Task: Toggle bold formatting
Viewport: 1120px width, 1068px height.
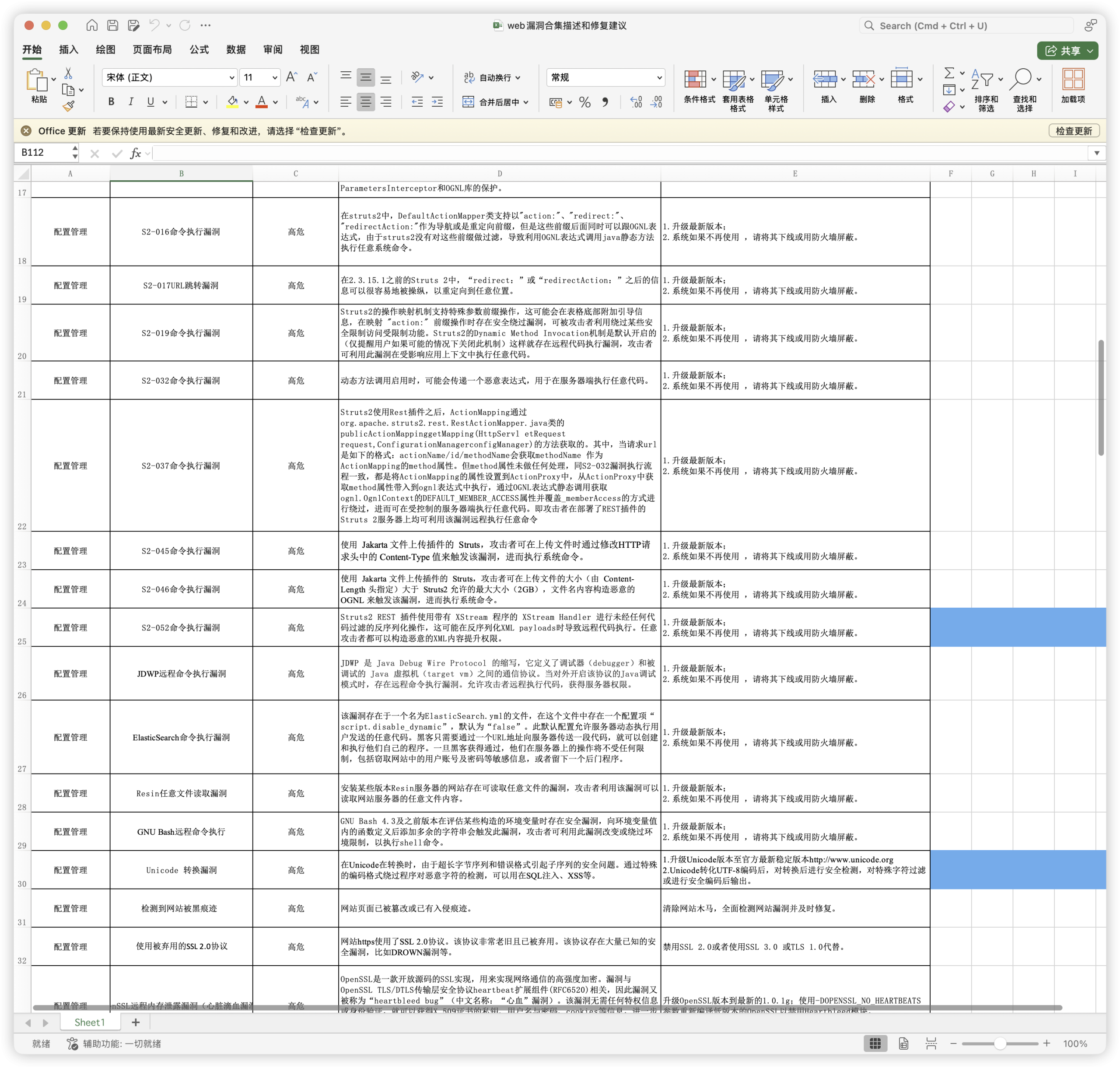Action: [112, 102]
